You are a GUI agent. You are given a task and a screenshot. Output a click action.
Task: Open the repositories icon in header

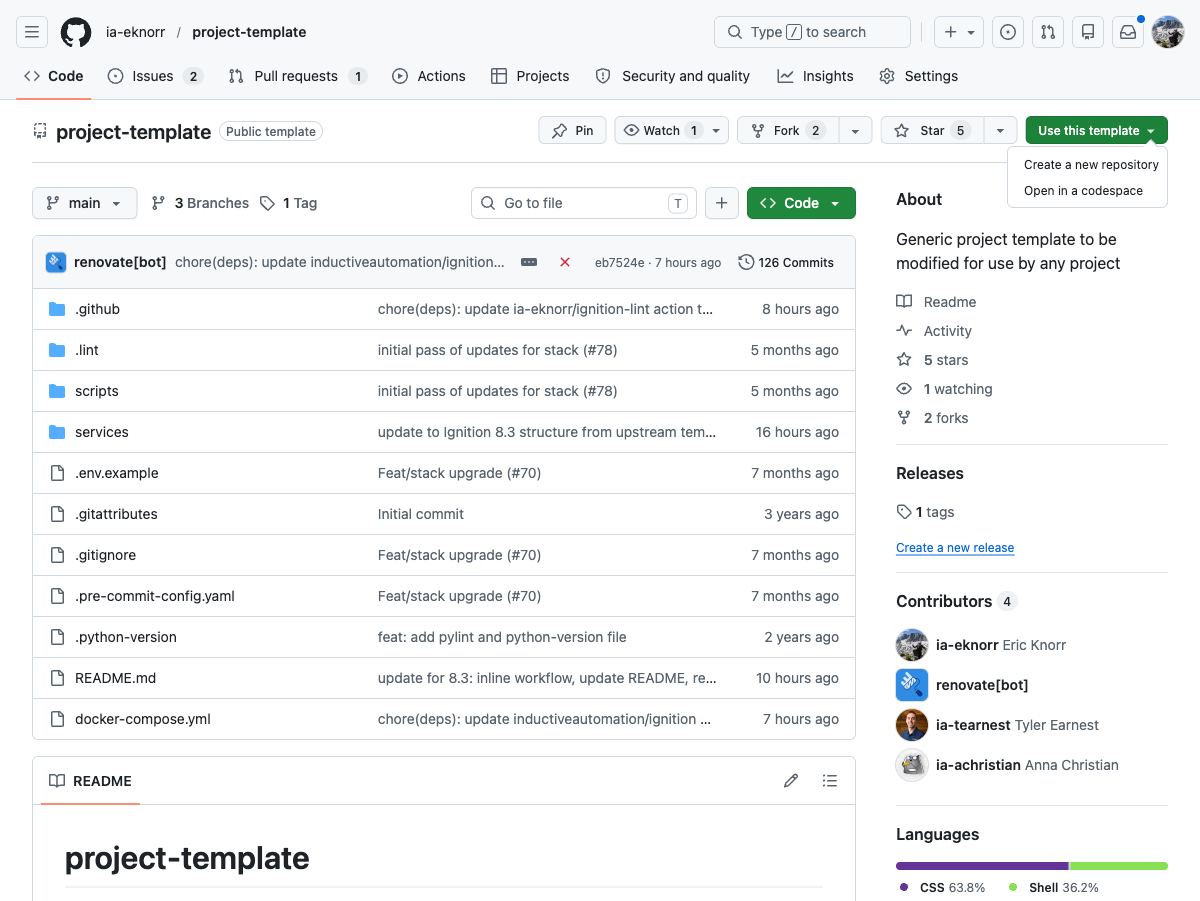1088,32
